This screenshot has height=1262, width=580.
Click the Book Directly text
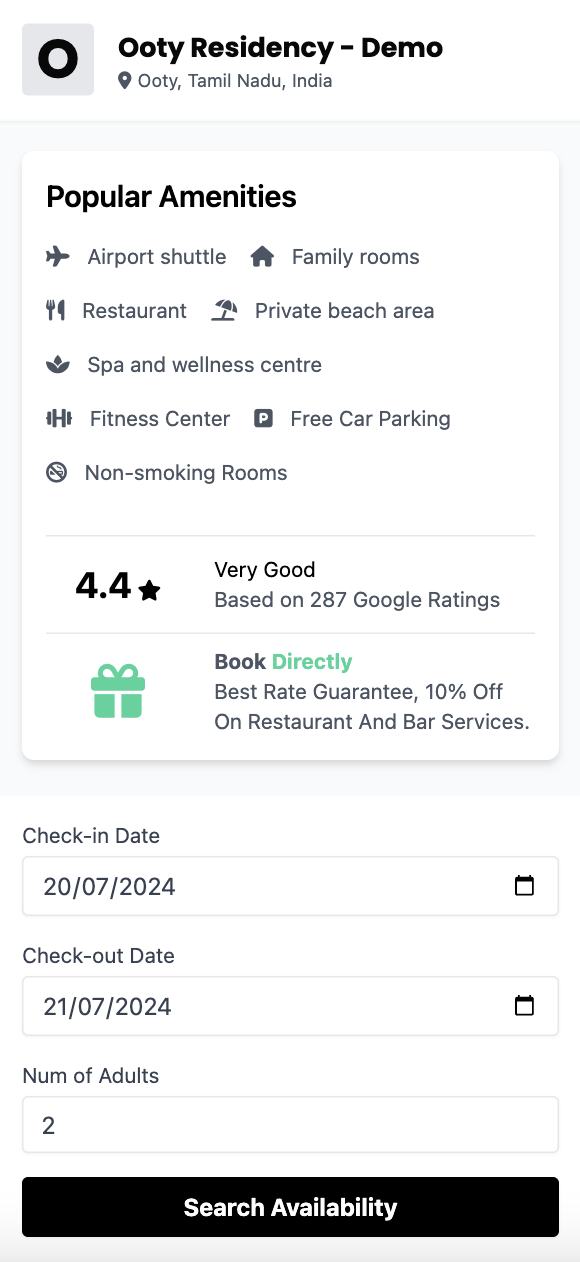tap(283, 662)
